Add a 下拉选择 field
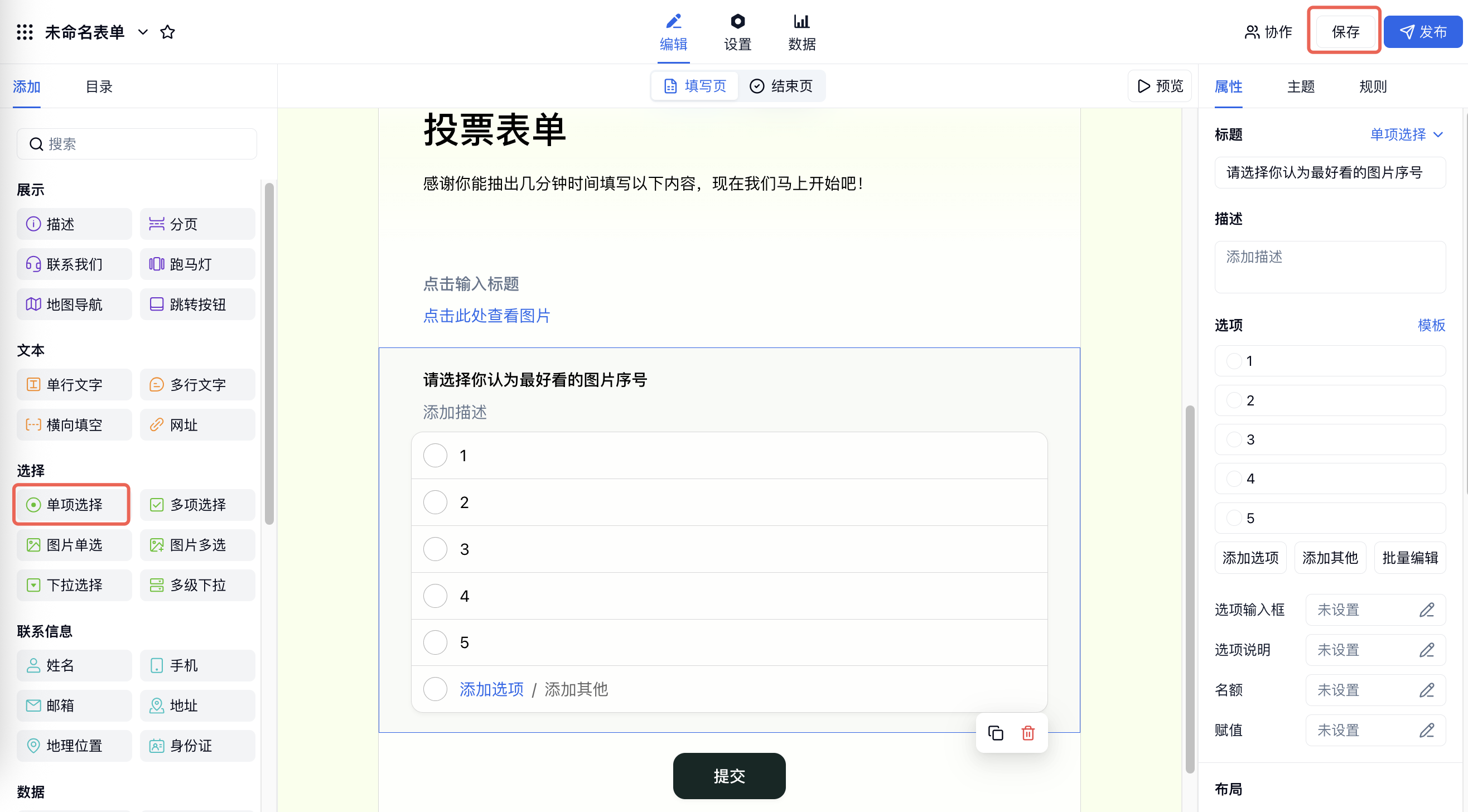The width and height of the screenshot is (1468, 812). pyautogui.click(x=74, y=585)
